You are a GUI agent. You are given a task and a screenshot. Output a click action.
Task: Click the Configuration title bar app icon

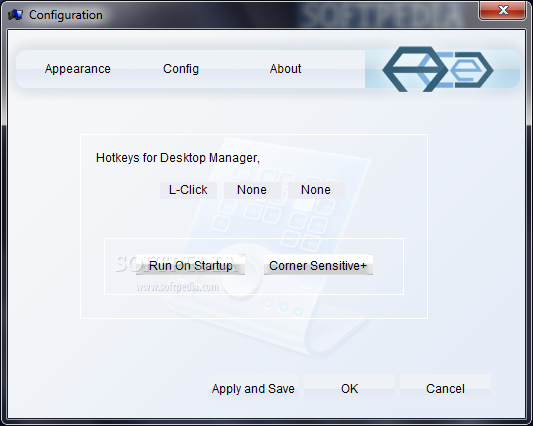pos(16,15)
